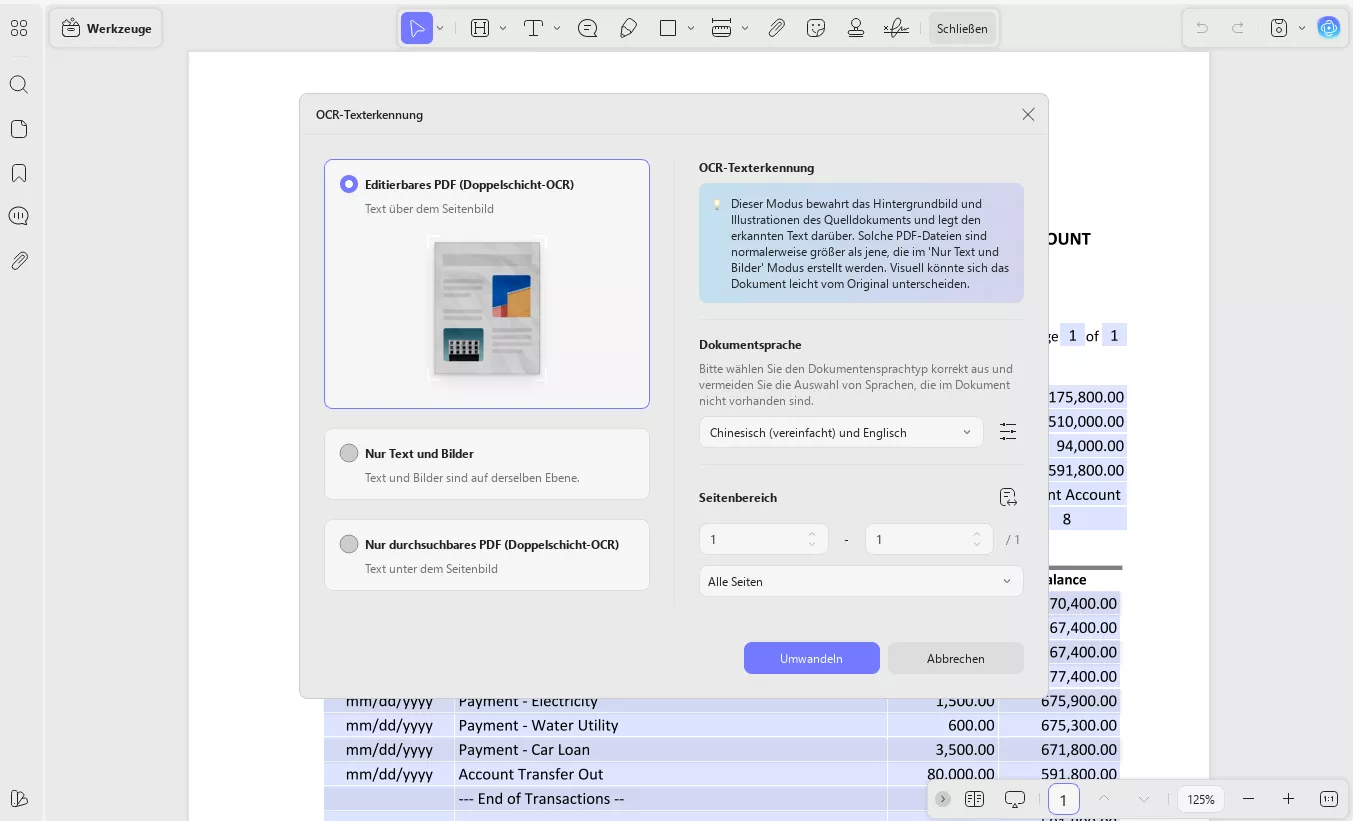The height and width of the screenshot is (821, 1353).
Task: Open the bookmarks panel icon
Action: pyautogui.click(x=19, y=173)
